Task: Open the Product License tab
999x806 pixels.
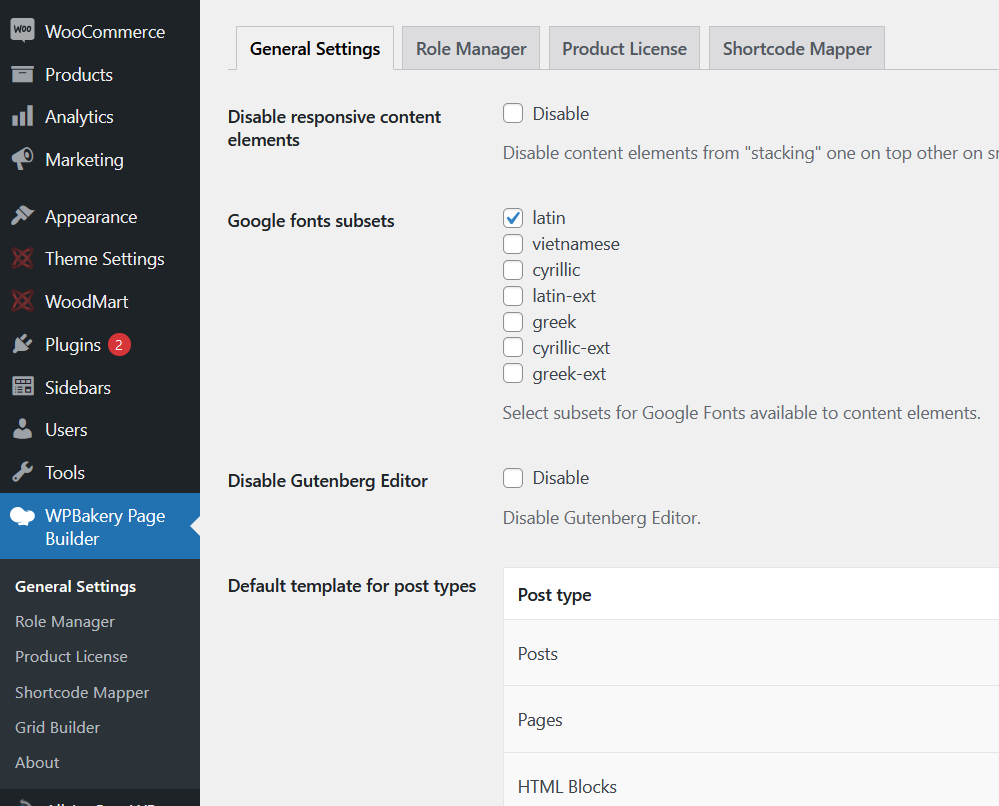Action: (624, 49)
